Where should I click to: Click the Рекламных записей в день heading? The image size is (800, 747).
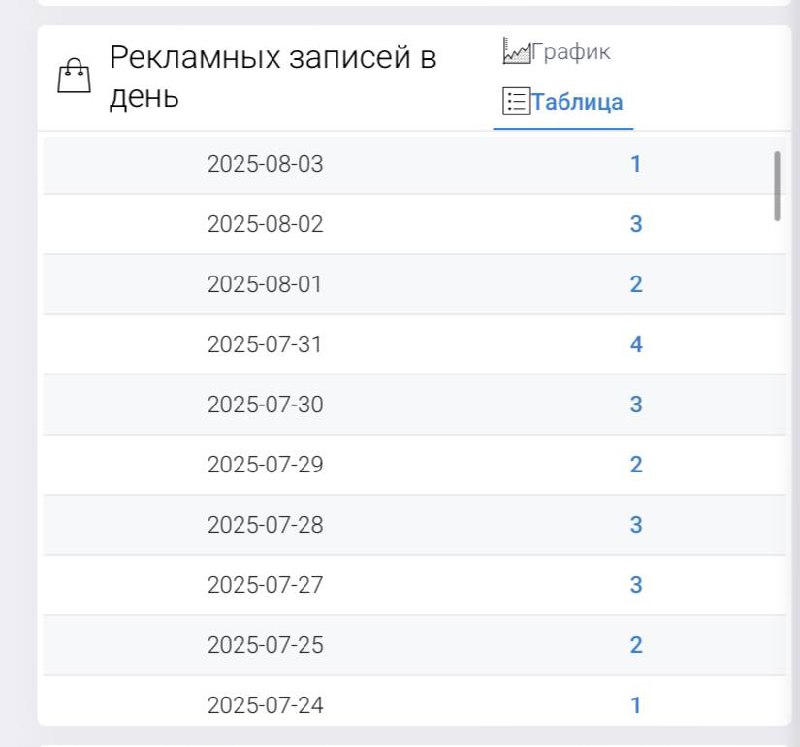(x=272, y=77)
